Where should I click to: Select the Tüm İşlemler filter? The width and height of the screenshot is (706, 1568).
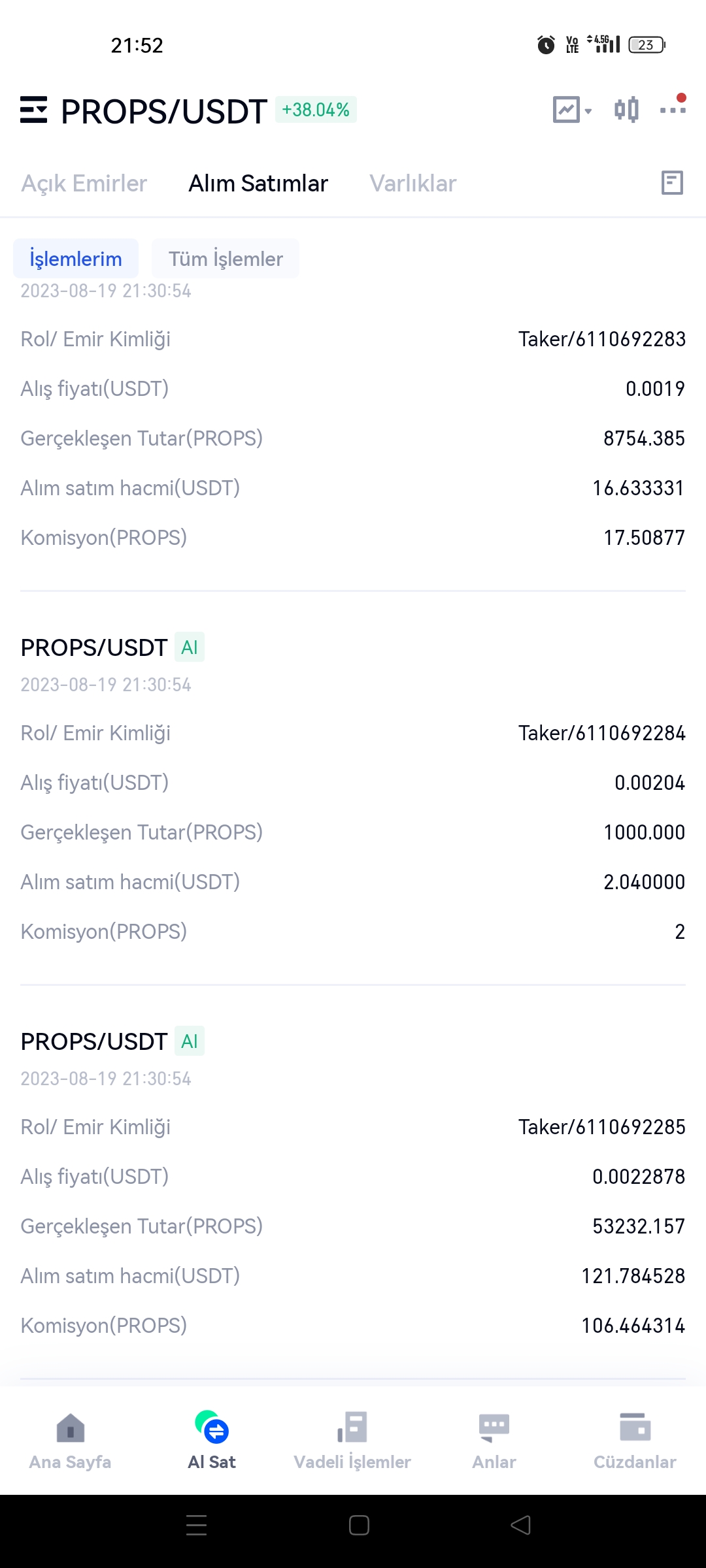(226, 259)
